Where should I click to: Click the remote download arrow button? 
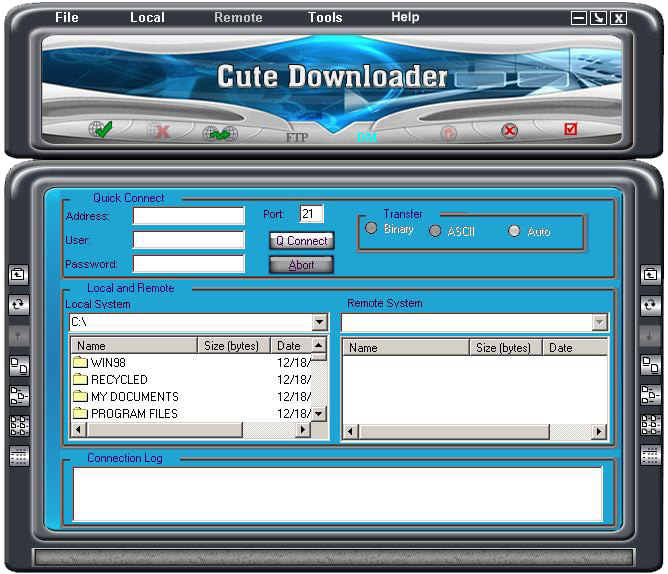pyautogui.click(x=651, y=336)
